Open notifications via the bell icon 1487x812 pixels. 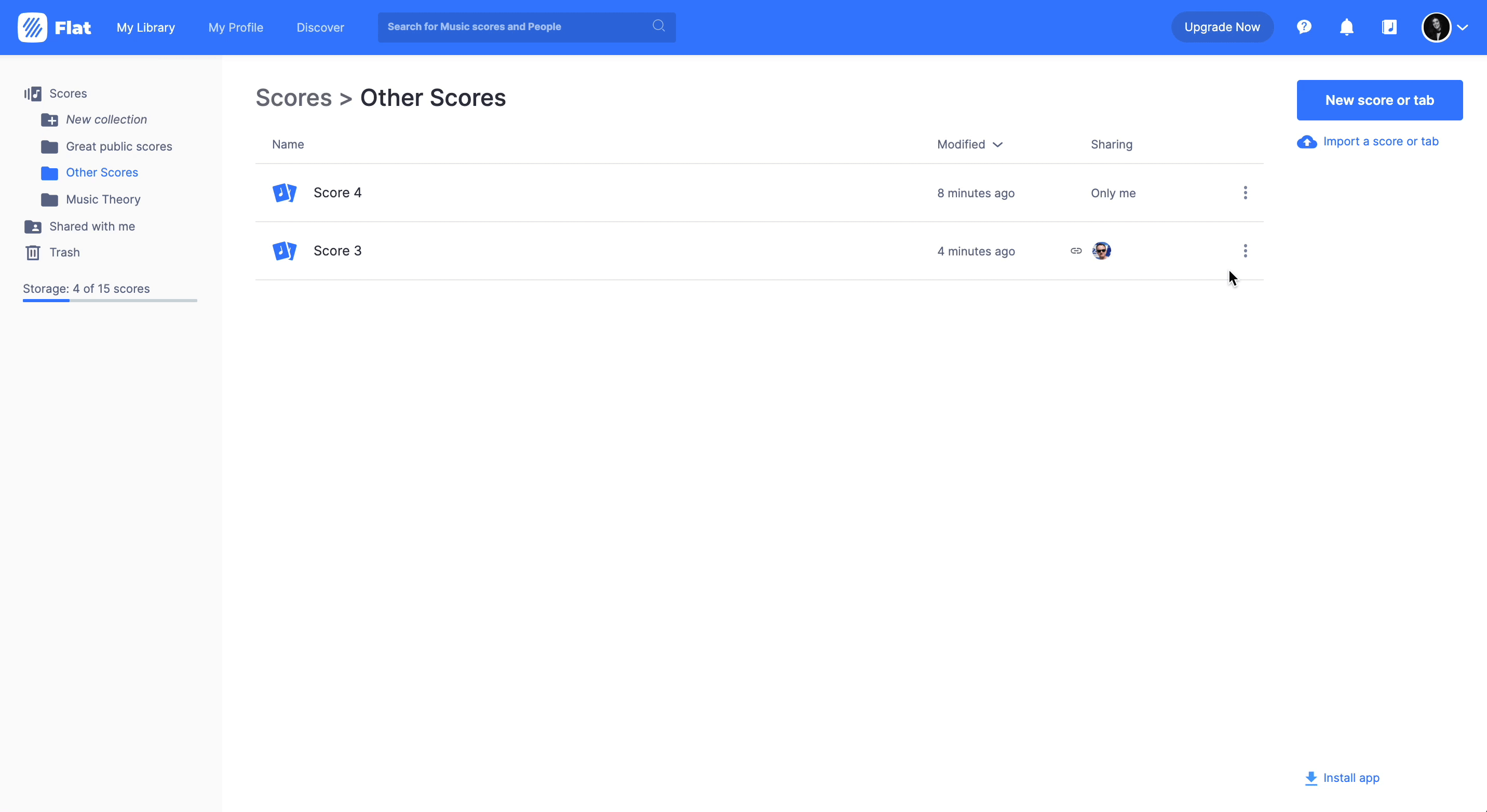point(1346,26)
